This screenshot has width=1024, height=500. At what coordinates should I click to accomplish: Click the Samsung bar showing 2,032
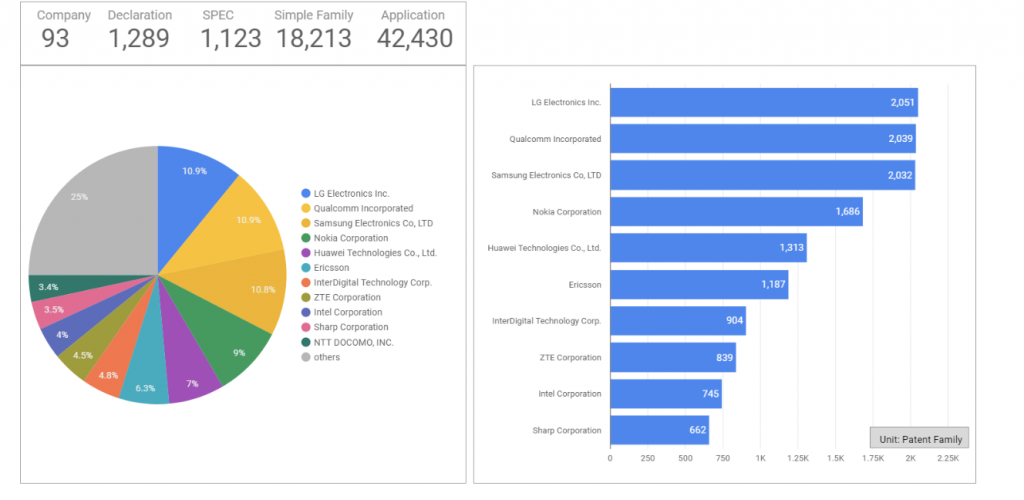point(763,175)
